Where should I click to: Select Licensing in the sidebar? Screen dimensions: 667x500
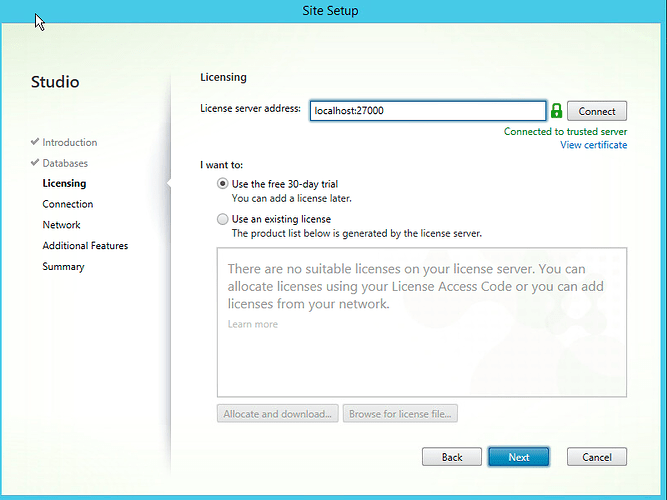64,184
